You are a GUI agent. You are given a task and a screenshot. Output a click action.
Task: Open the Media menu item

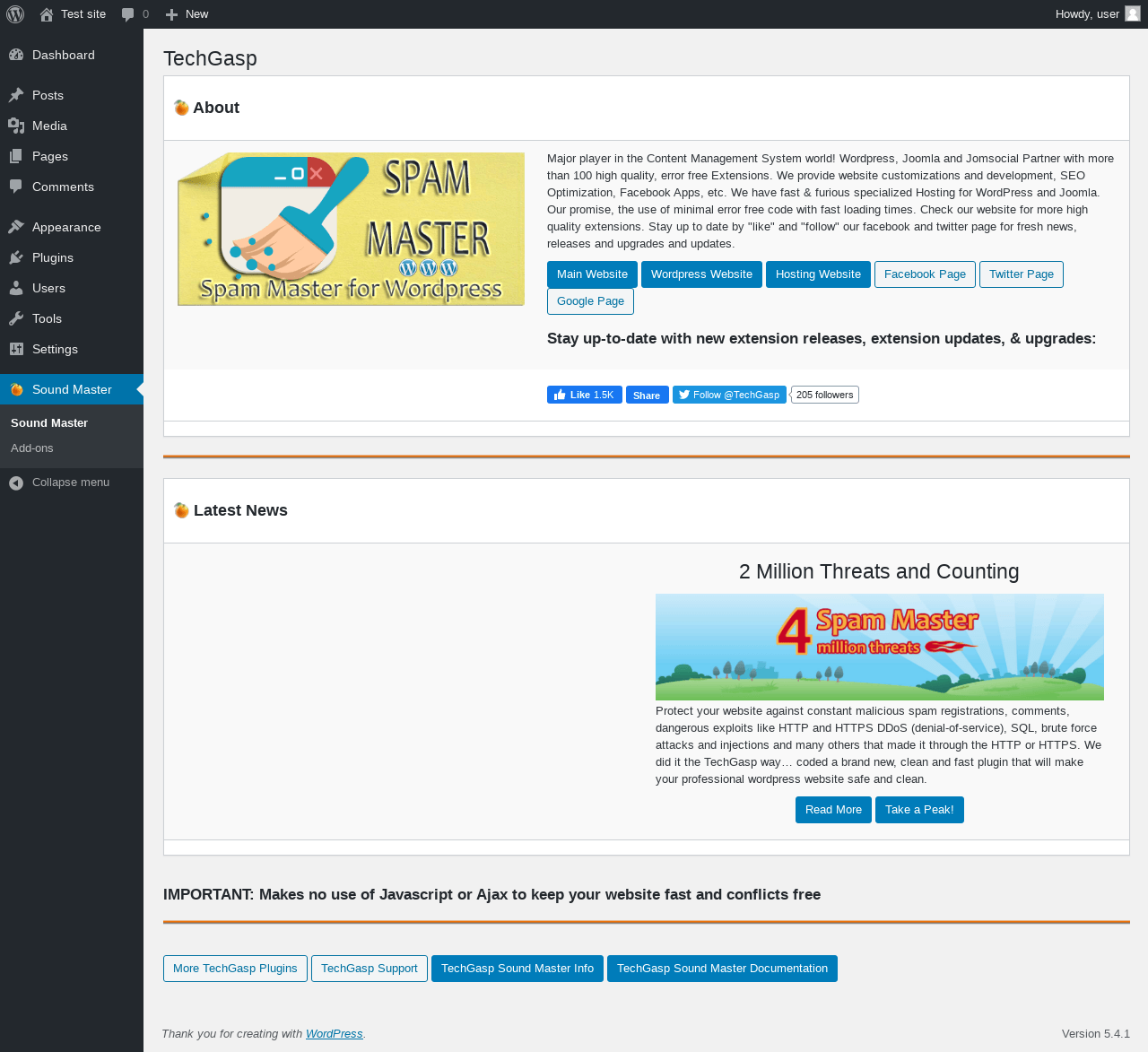[x=72, y=126]
